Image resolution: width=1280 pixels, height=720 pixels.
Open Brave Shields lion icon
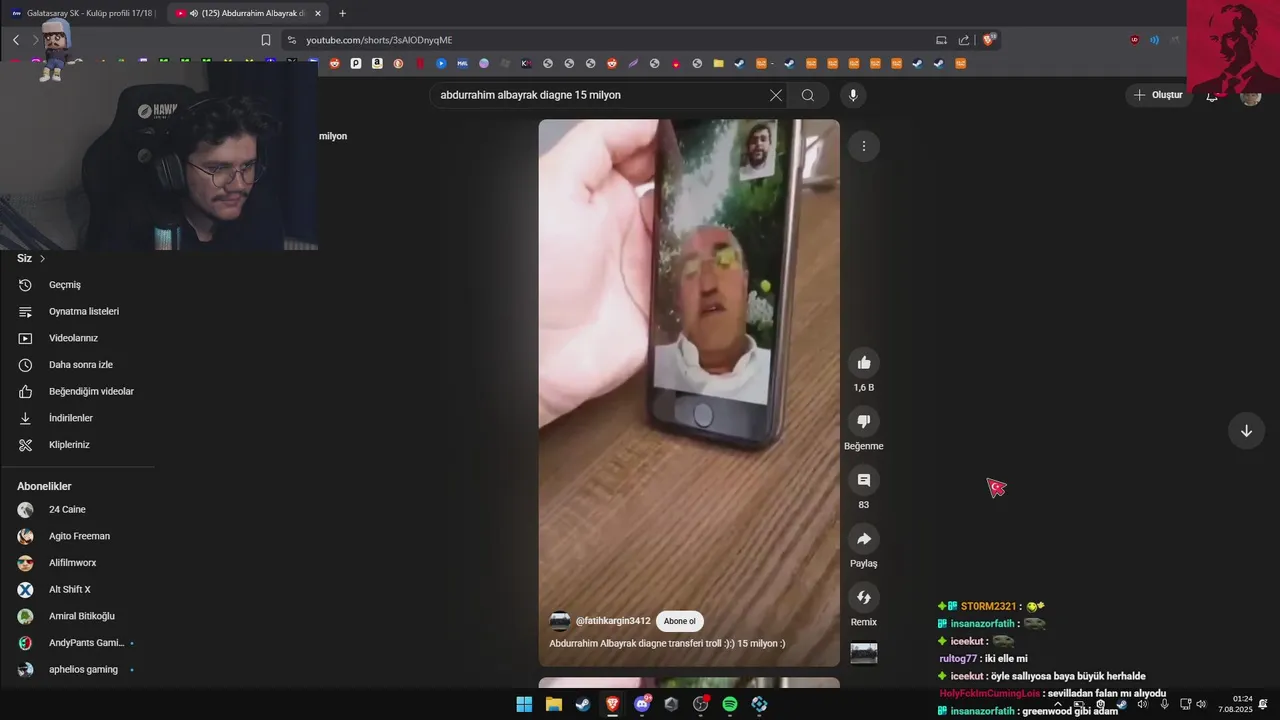pos(989,40)
